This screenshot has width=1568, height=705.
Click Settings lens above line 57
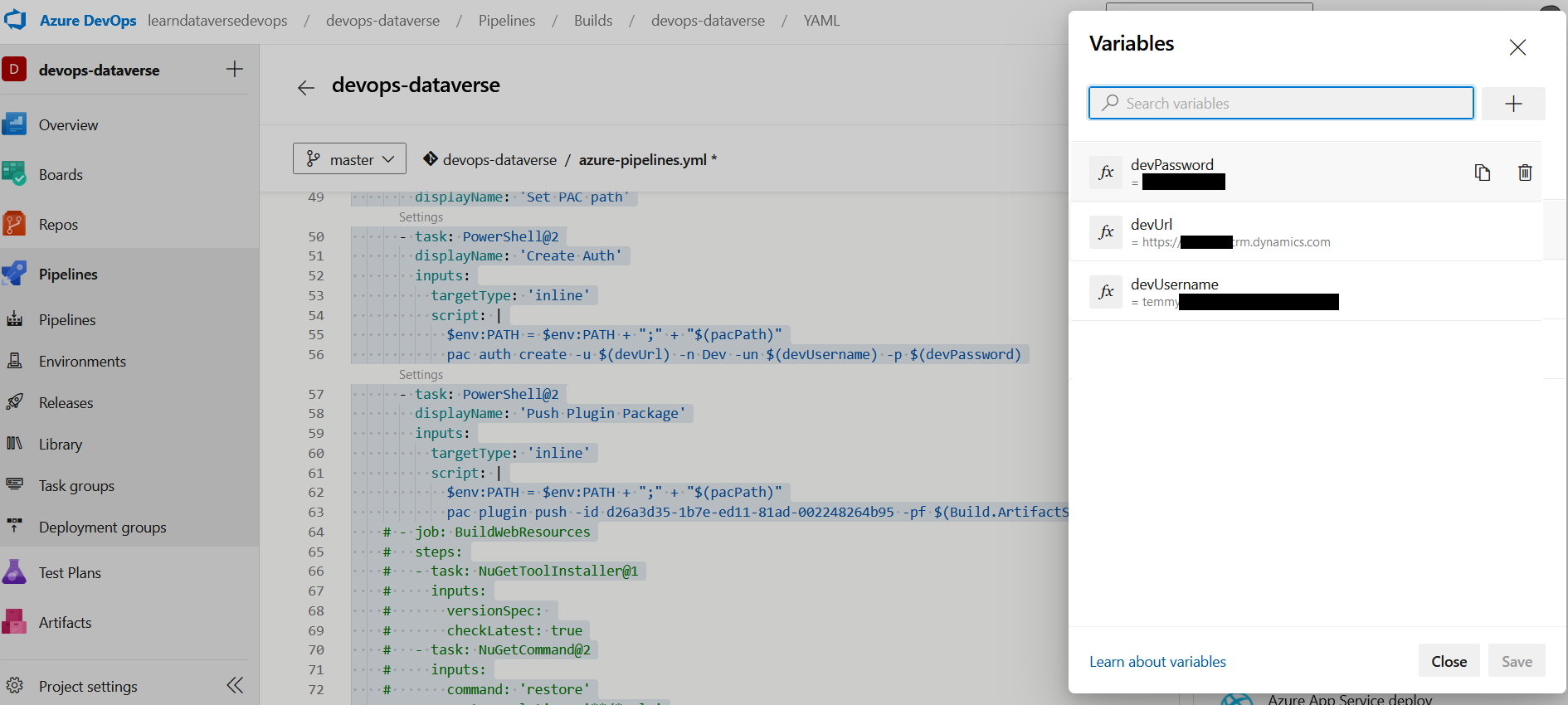coord(421,375)
